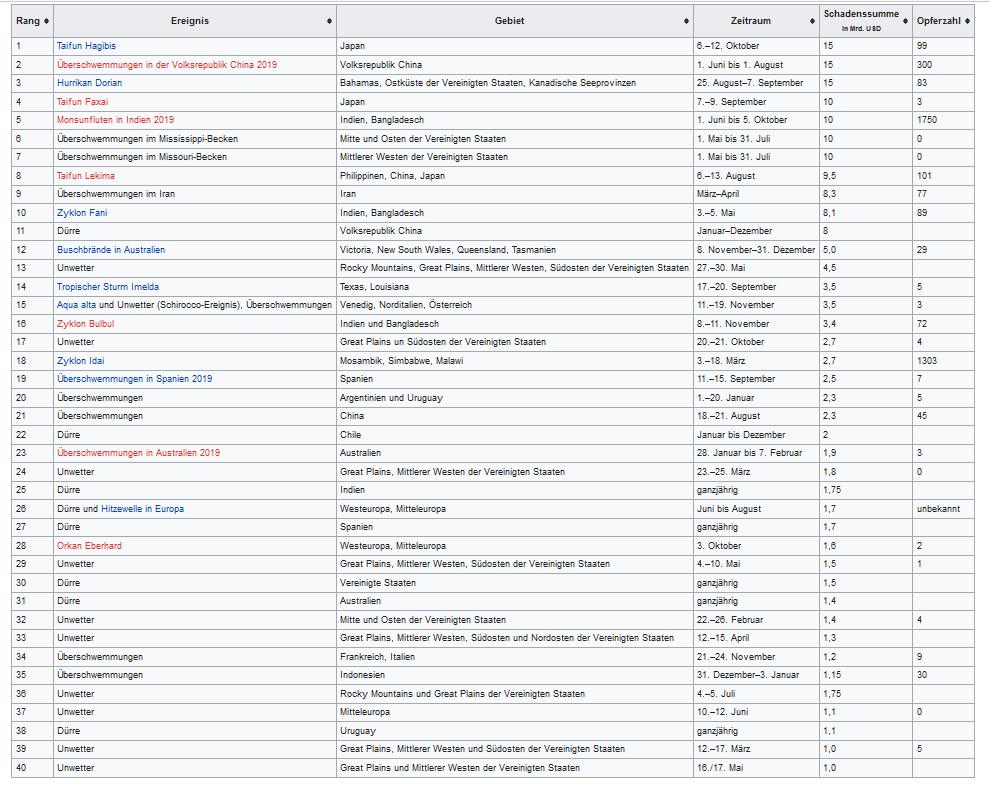Click the Taifun Lekima link
Screen dimensions: 990x788
(x=85, y=176)
